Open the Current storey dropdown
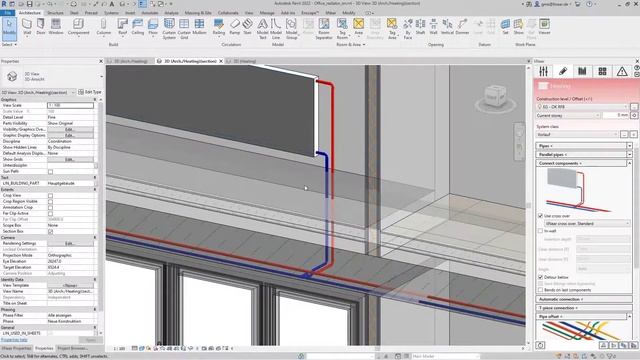Screen dimensions: 640x360 click(568, 116)
